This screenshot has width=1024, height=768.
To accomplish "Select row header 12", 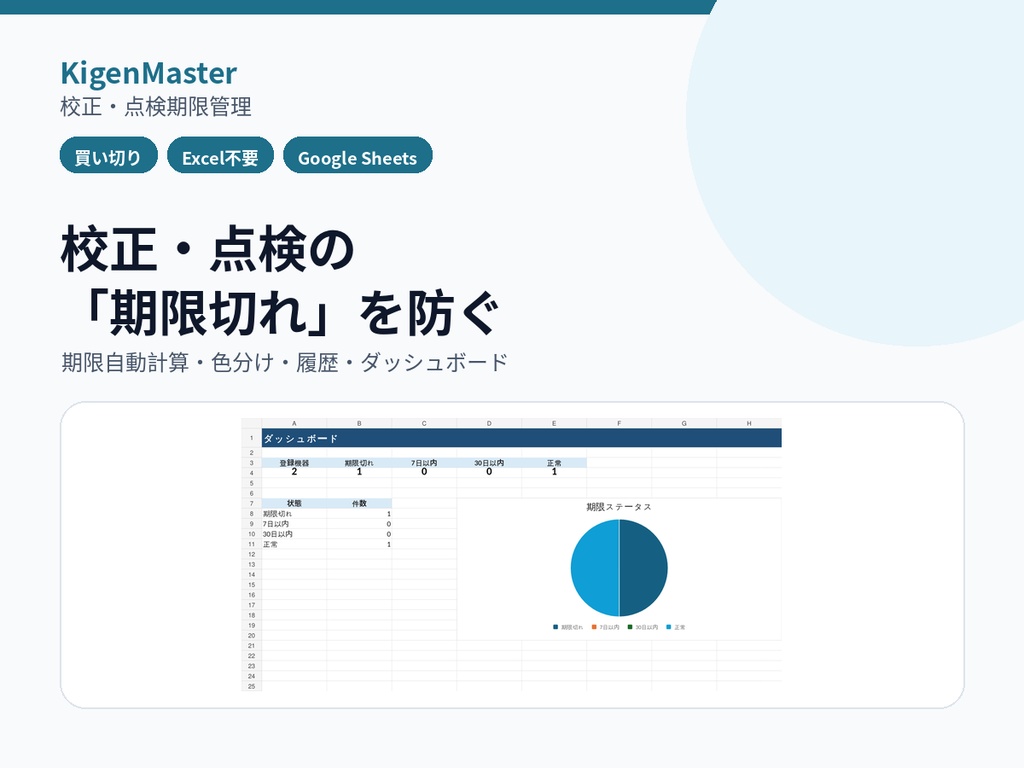I will (x=251, y=554).
